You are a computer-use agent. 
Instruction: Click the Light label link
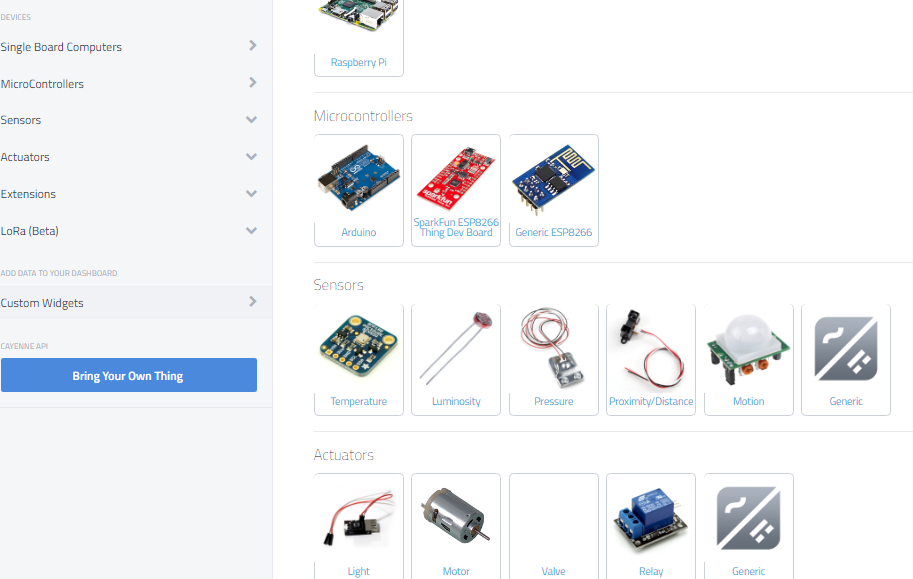(359, 571)
